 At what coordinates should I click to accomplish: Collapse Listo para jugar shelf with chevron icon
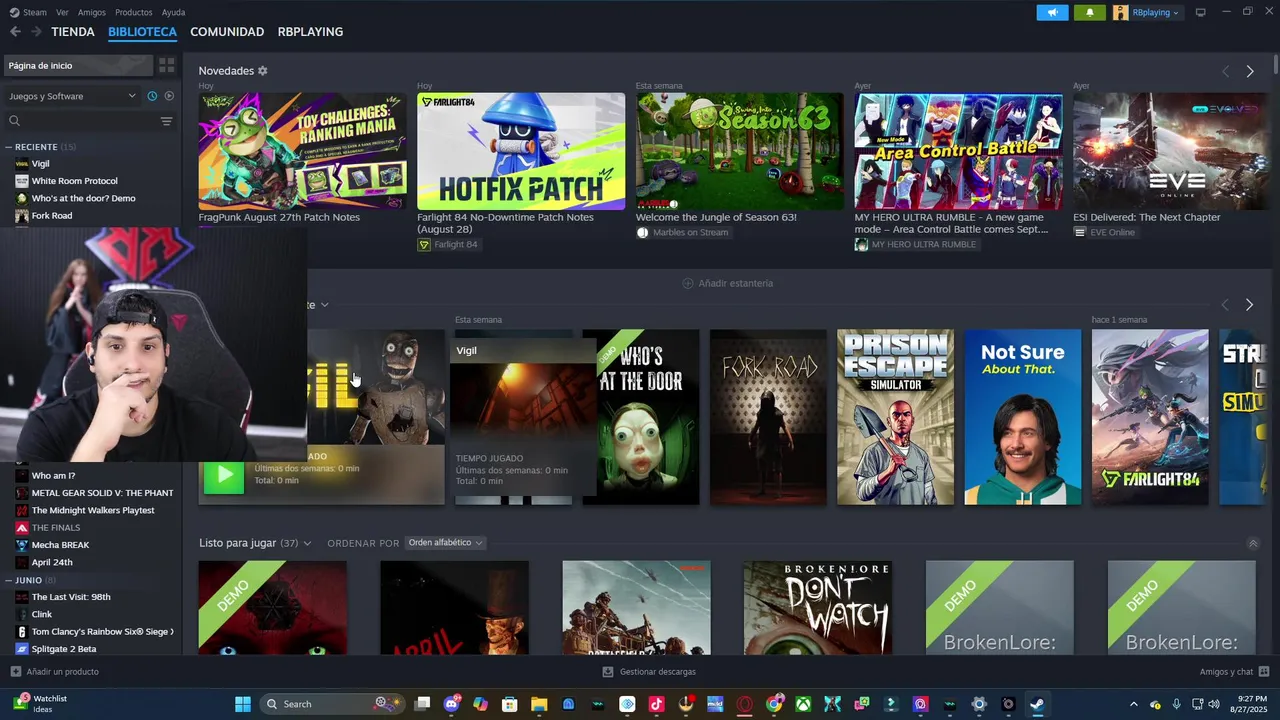(1253, 543)
